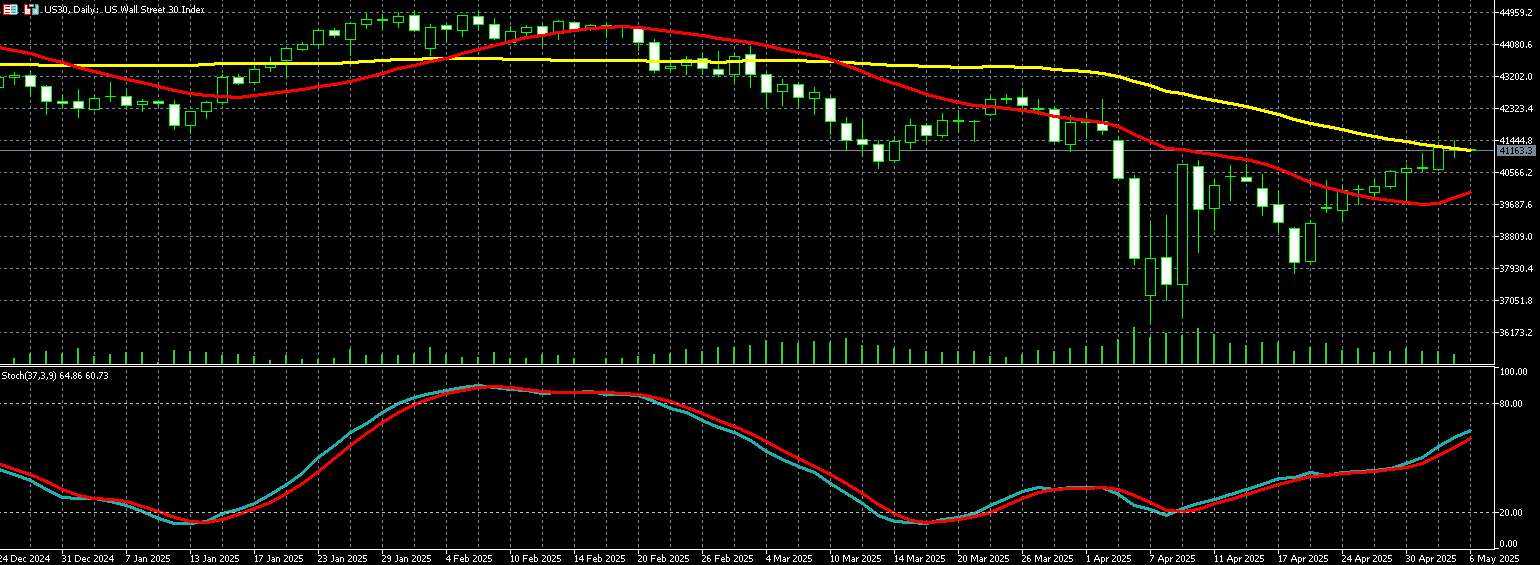
Task: Click the 43202.0 price scale value
Action: [x=1516, y=77]
